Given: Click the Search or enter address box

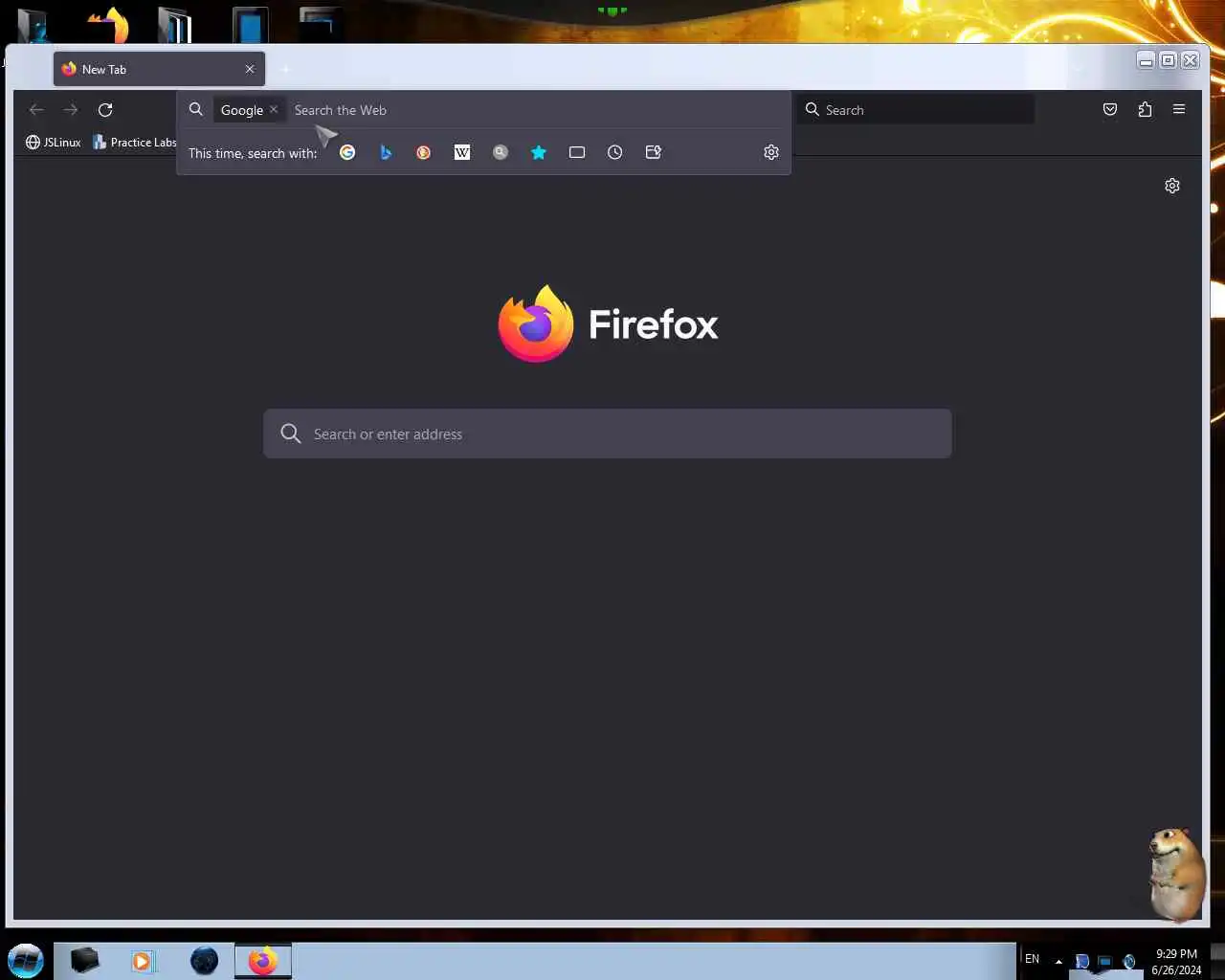Looking at the screenshot, I should pos(608,434).
